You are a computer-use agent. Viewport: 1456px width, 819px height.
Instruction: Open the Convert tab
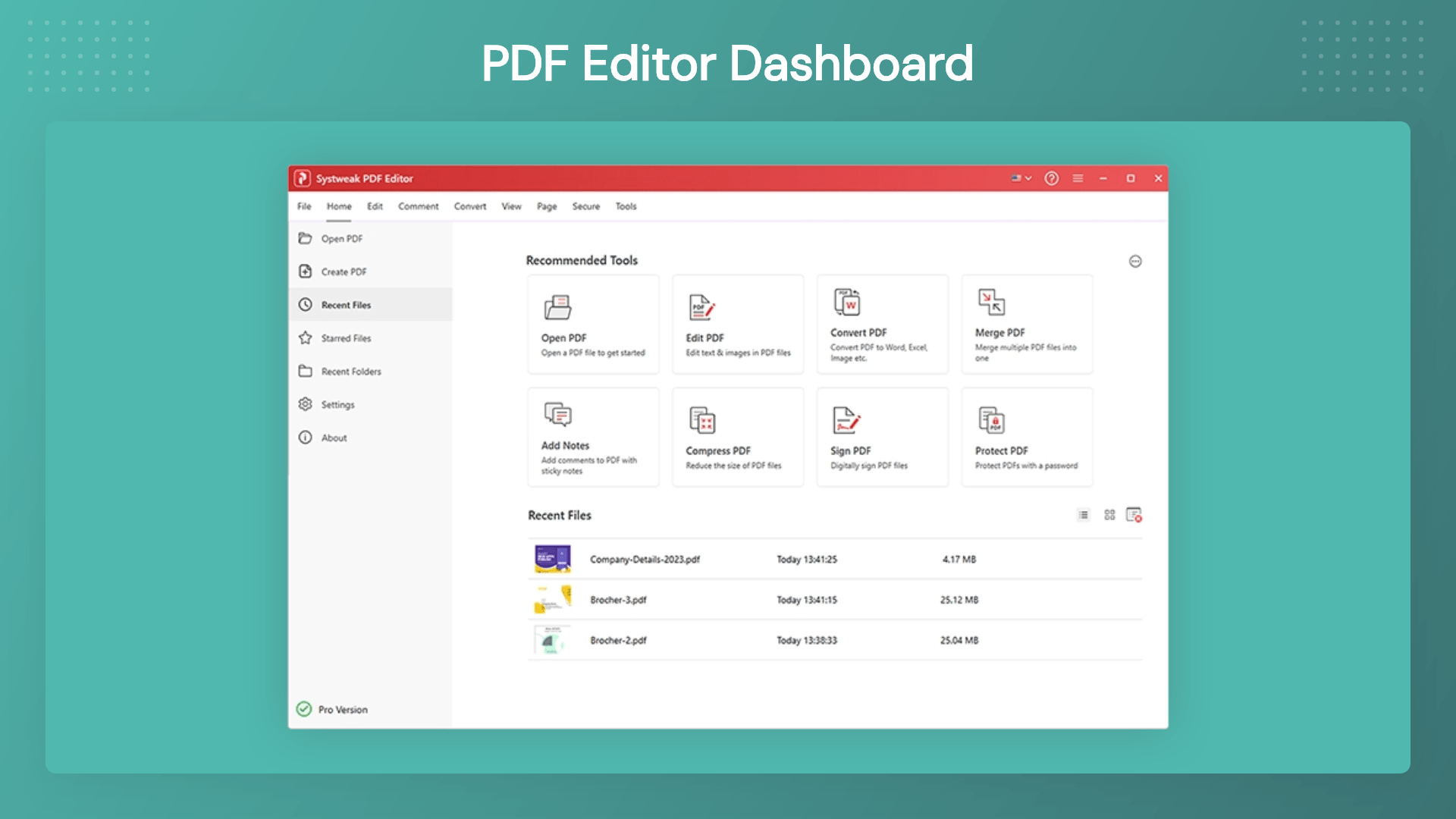(x=470, y=206)
